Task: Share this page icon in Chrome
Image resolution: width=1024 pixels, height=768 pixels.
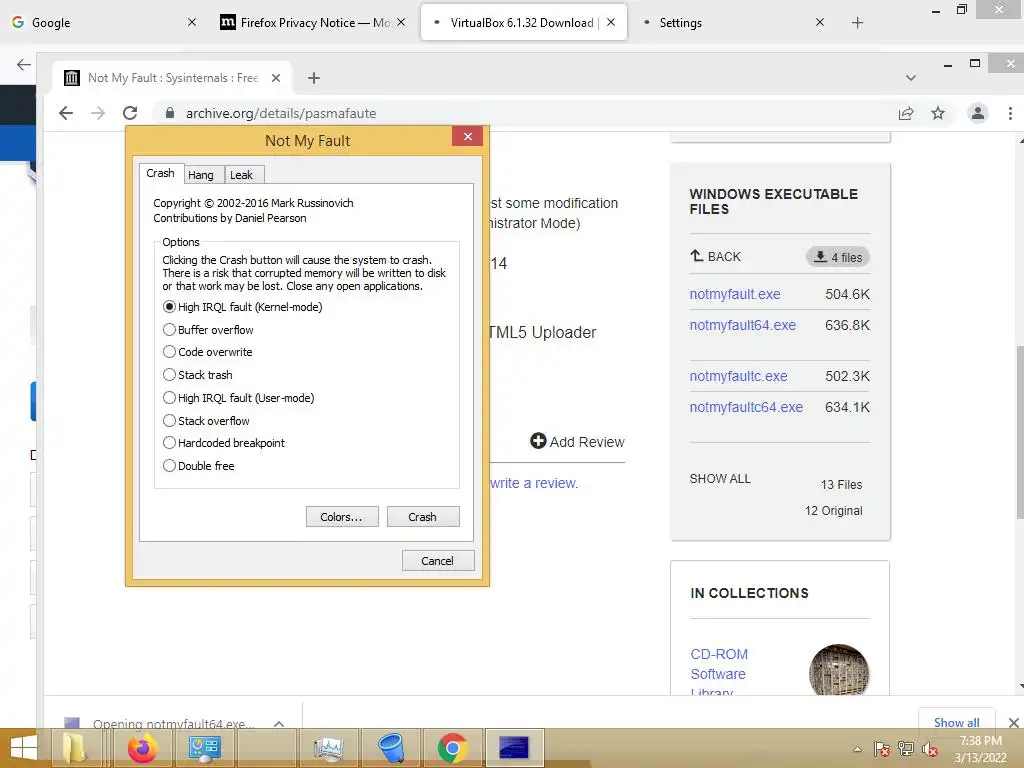Action: [x=906, y=113]
